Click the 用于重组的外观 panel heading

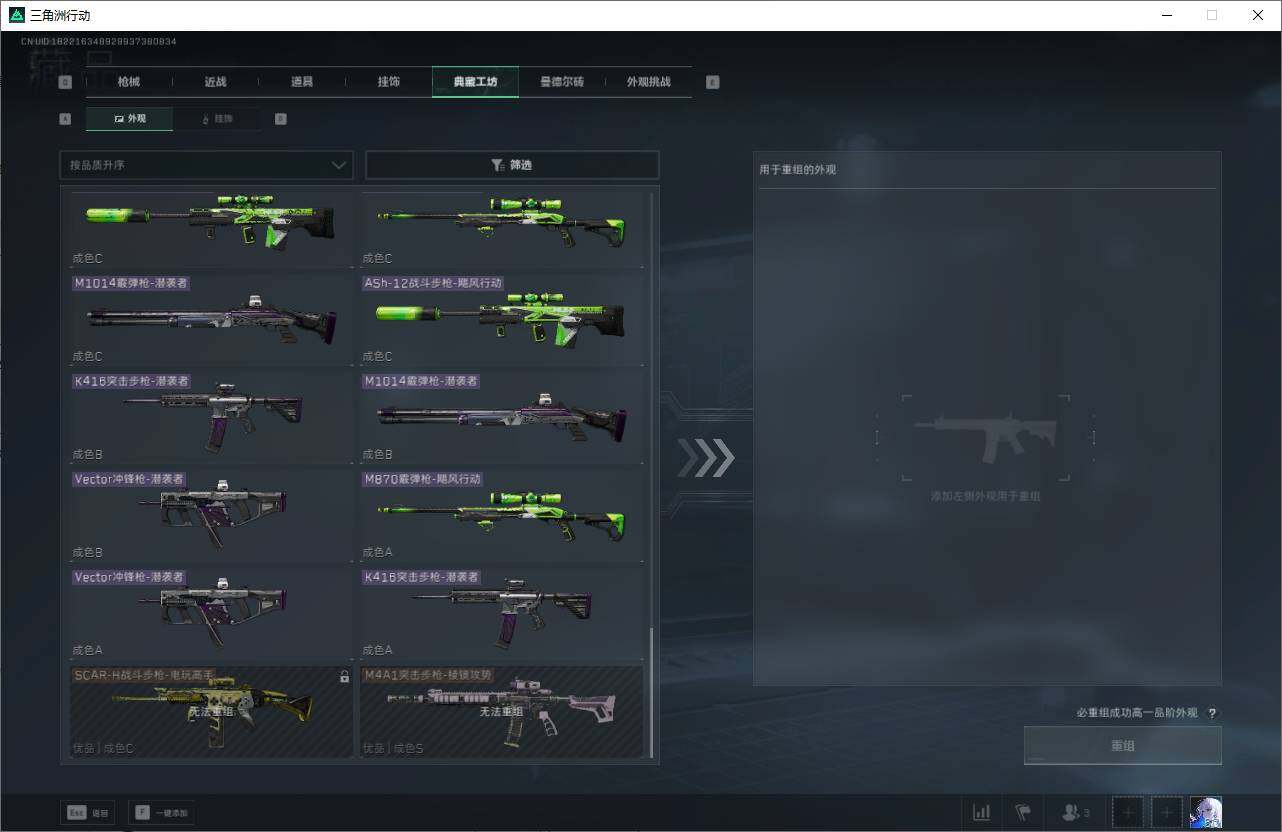[798, 170]
